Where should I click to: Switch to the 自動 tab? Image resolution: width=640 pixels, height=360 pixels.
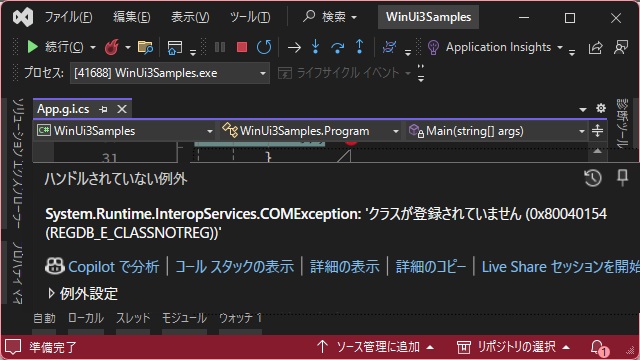click(44, 318)
